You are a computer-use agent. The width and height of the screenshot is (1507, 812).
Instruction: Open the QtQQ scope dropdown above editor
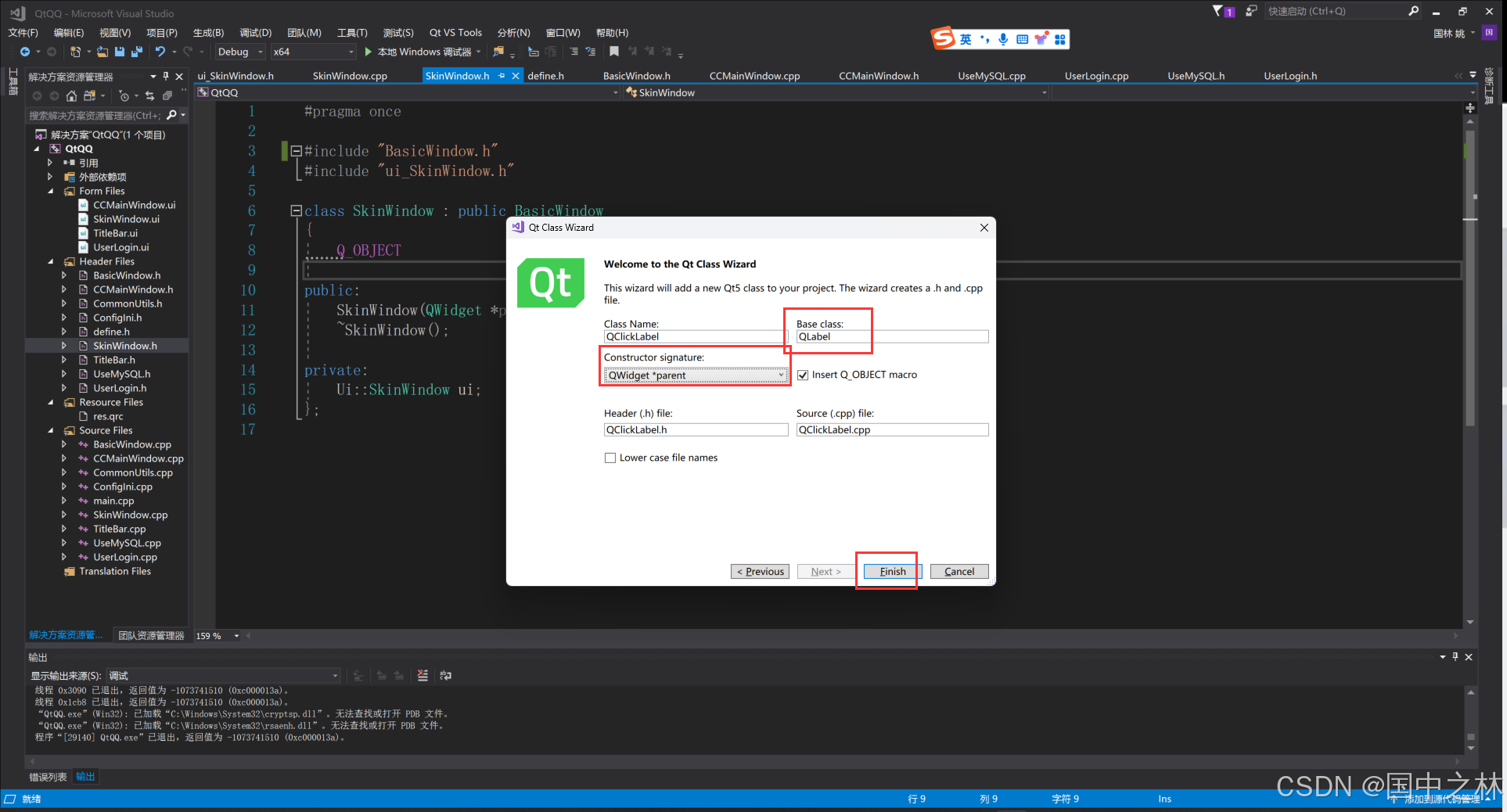408,92
